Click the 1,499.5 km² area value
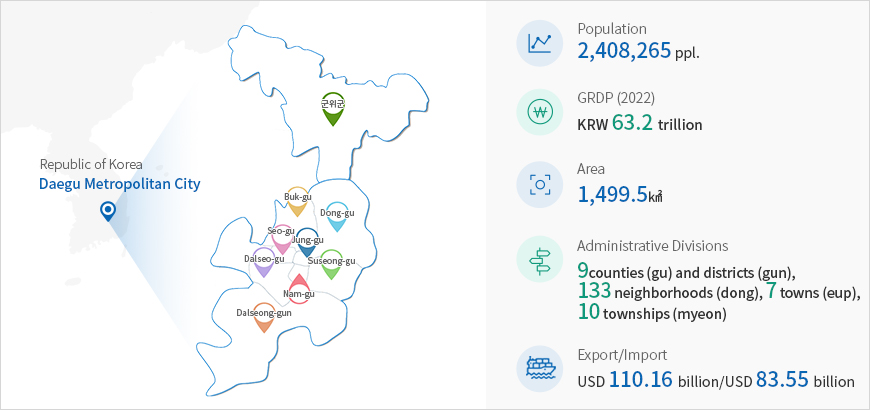Viewport: 870px width, 410px height. tap(620, 195)
